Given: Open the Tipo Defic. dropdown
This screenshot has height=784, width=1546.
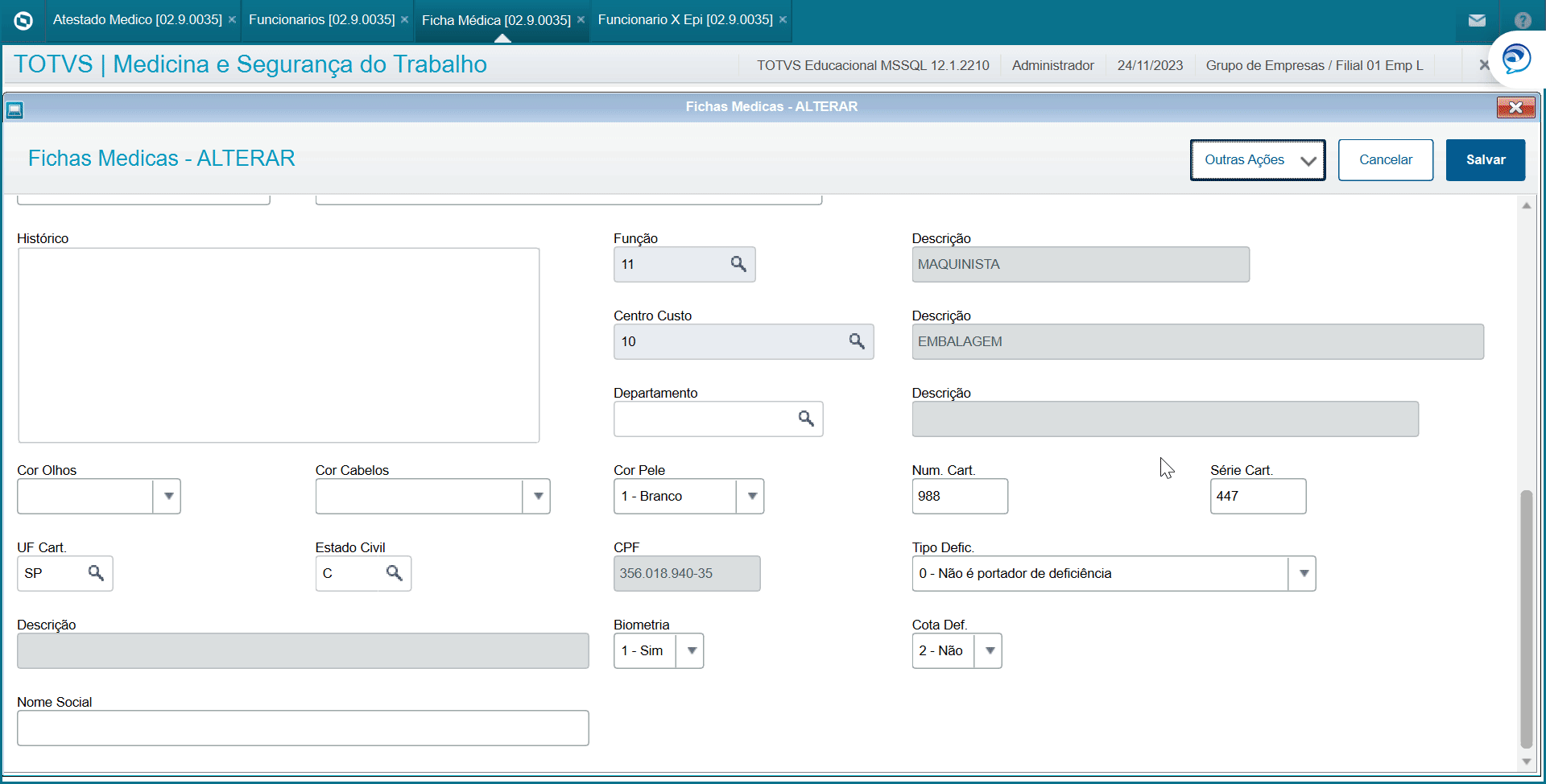Looking at the screenshot, I should 1302,573.
